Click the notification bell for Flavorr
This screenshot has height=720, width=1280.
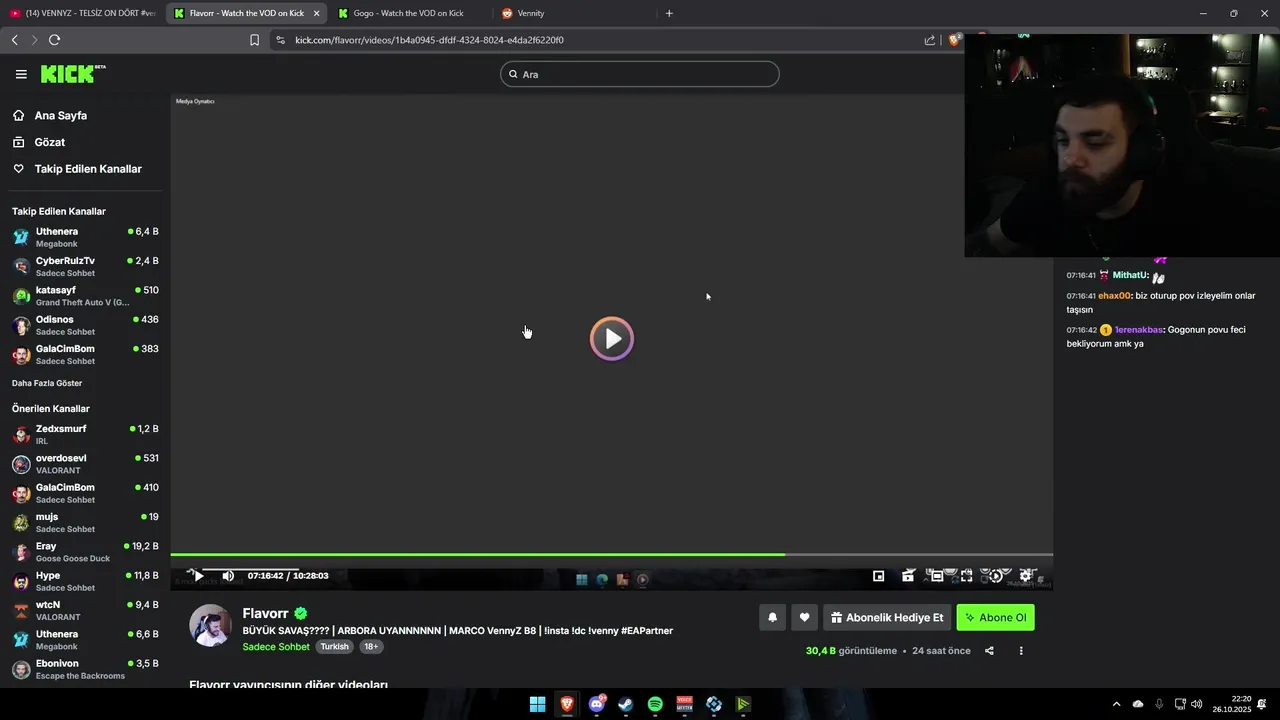[772, 618]
